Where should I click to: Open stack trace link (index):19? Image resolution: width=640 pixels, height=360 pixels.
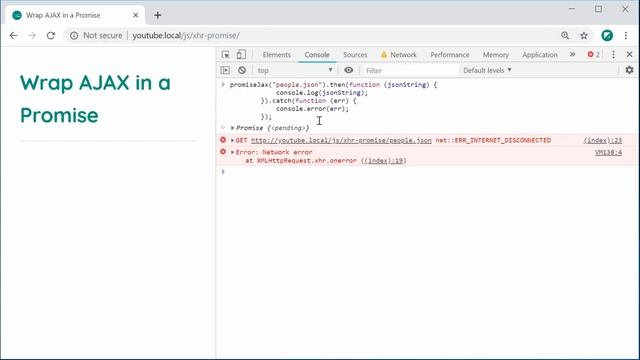[384, 161]
